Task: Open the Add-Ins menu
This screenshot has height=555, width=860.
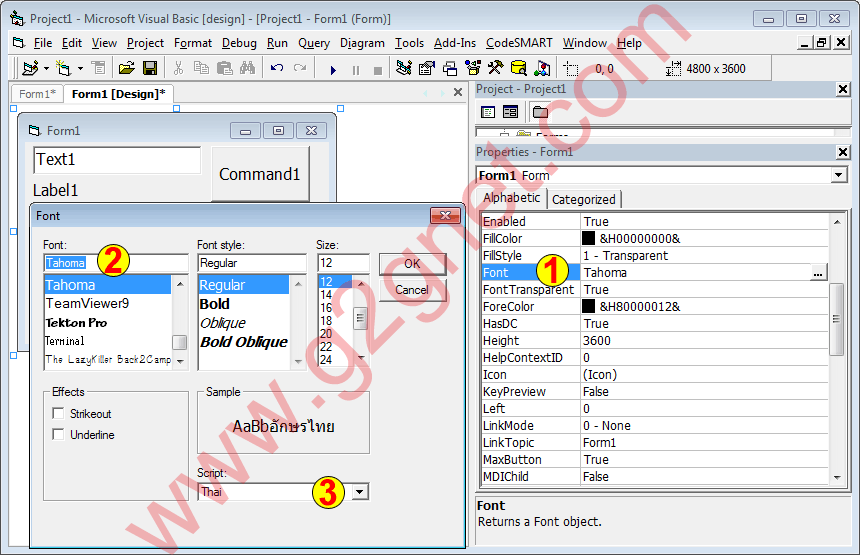Action: (455, 43)
